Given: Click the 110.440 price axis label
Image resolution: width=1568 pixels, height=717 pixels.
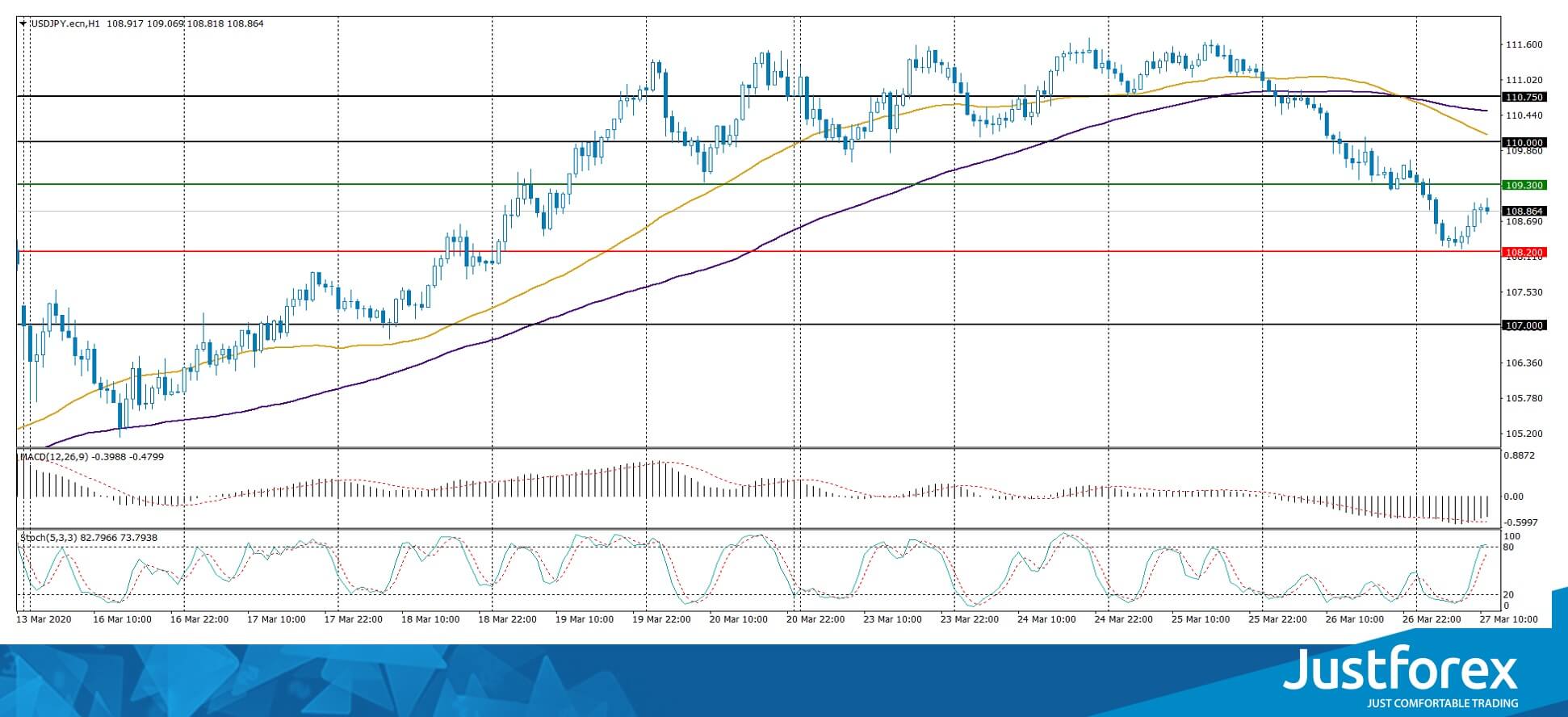Looking at the screenshot, I should pyautogui.click(x=1524, y=115).
